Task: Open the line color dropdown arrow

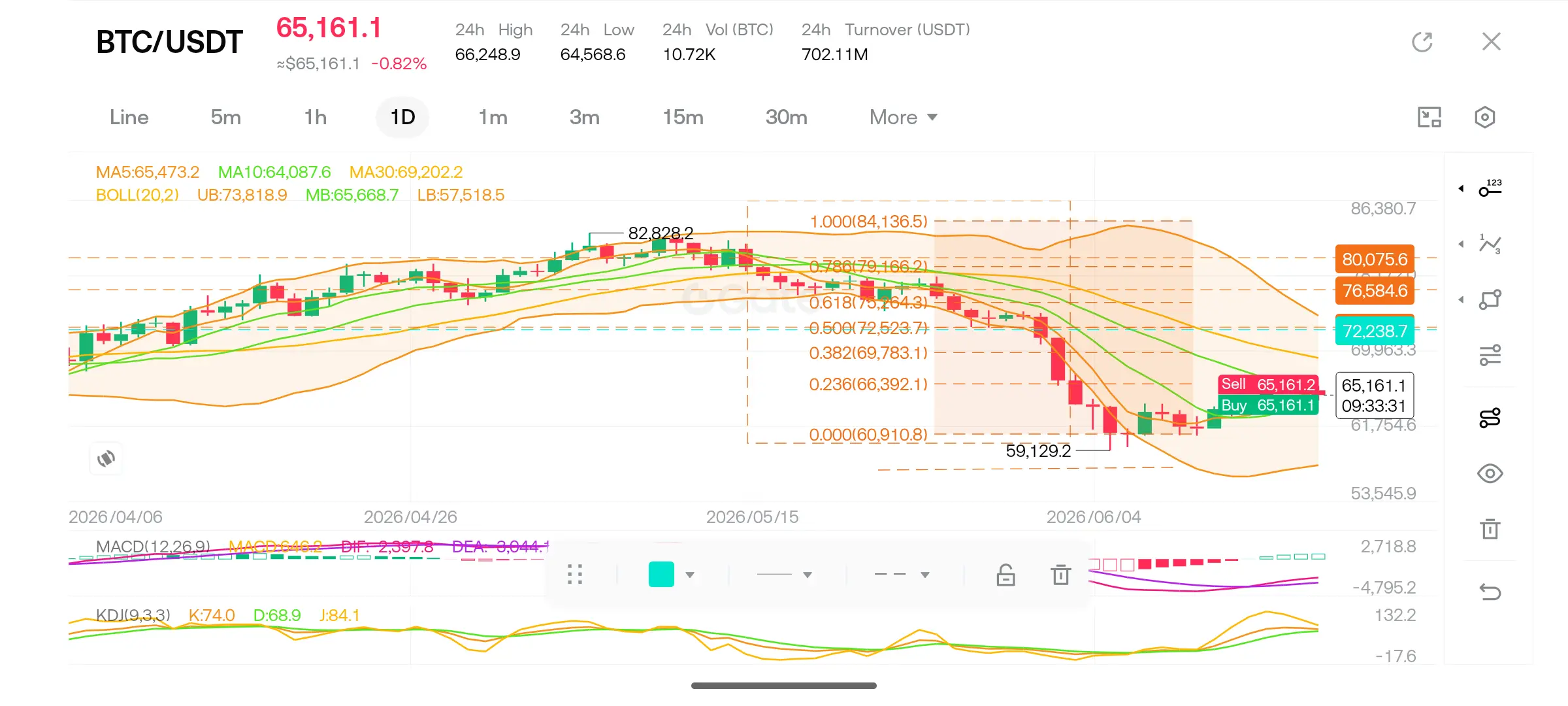Action: [x=690, y=575]
